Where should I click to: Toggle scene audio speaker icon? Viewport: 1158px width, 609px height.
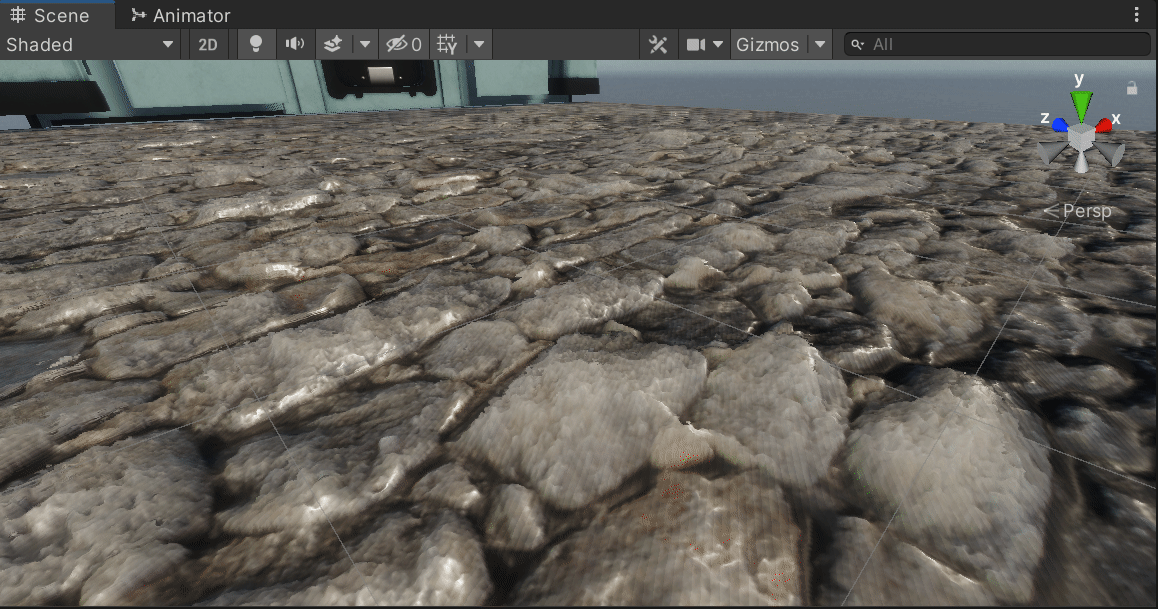point(295,44)
